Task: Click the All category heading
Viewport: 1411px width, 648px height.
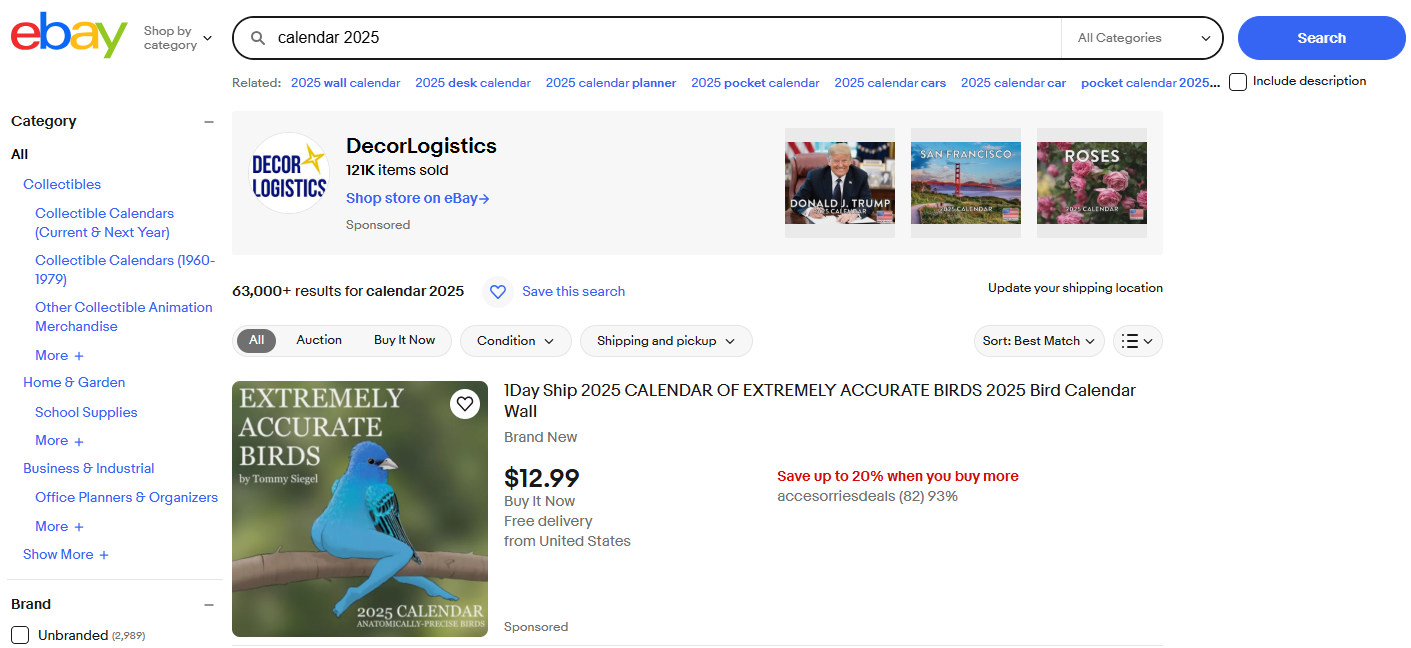Action: click(x=19, y=154)
